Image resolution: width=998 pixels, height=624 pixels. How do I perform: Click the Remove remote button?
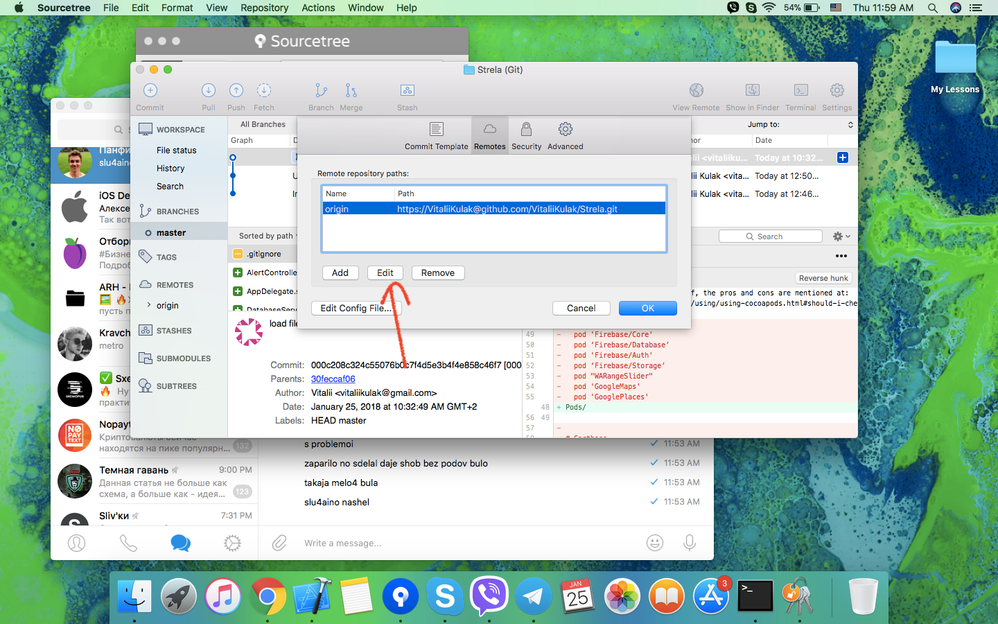pos(438,273)
